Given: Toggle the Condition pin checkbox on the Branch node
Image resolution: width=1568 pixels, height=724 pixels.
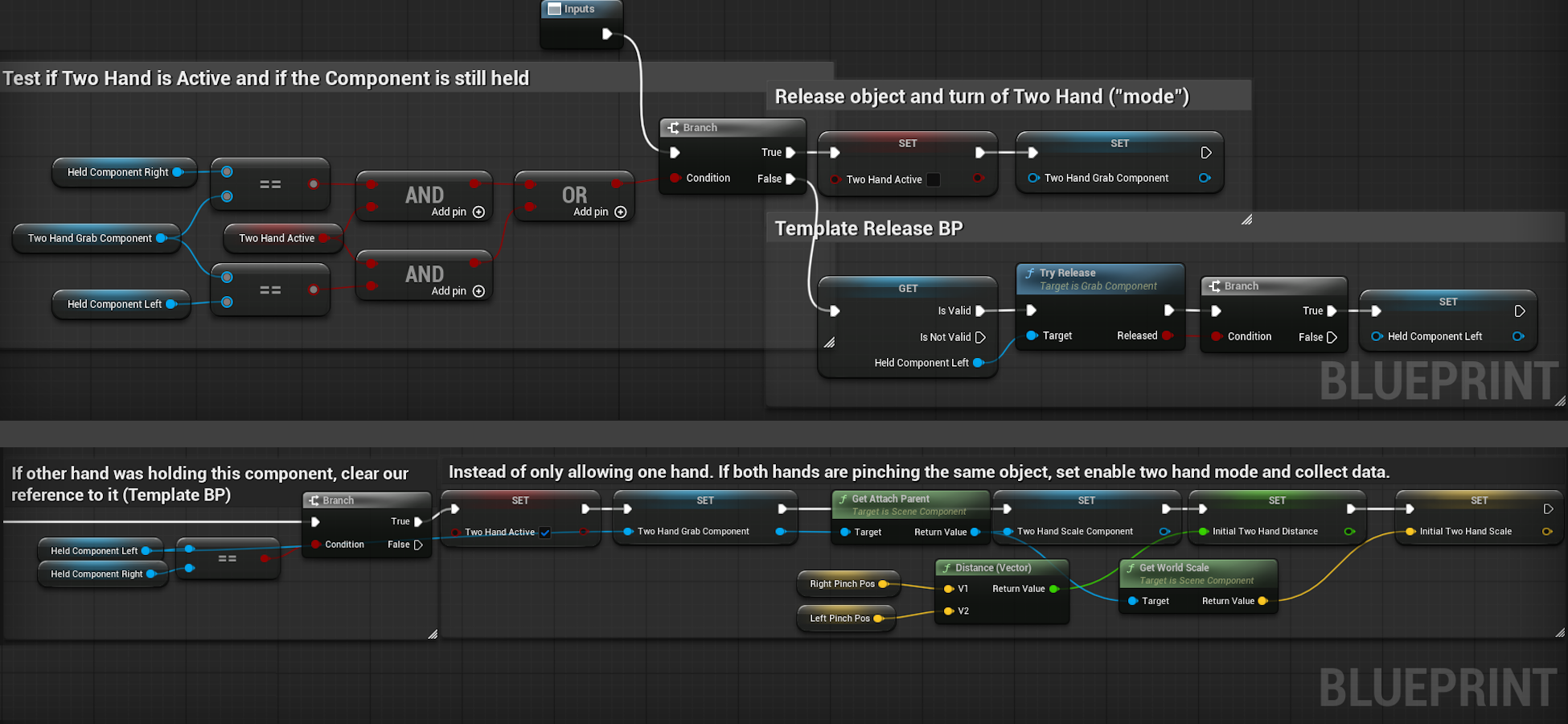Looking at the screenshot, I should [x=675, y=178].
